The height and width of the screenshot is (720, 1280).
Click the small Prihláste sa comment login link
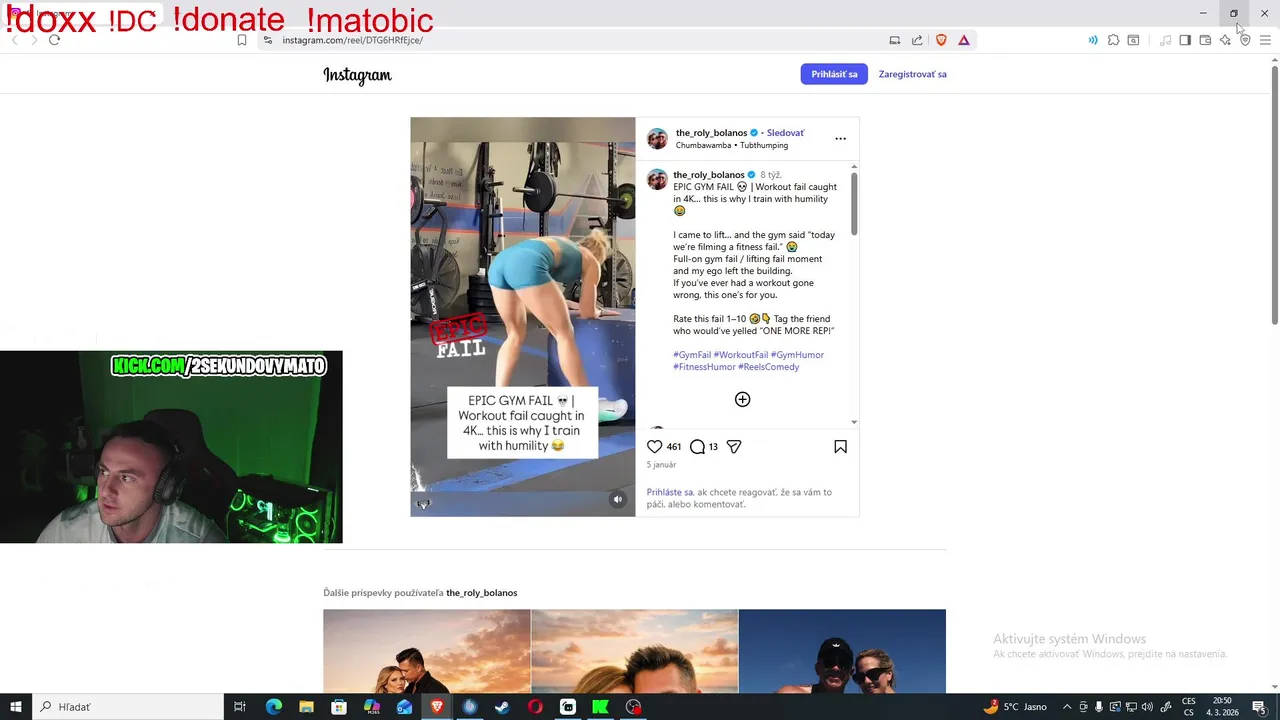[x=669, y=492]
